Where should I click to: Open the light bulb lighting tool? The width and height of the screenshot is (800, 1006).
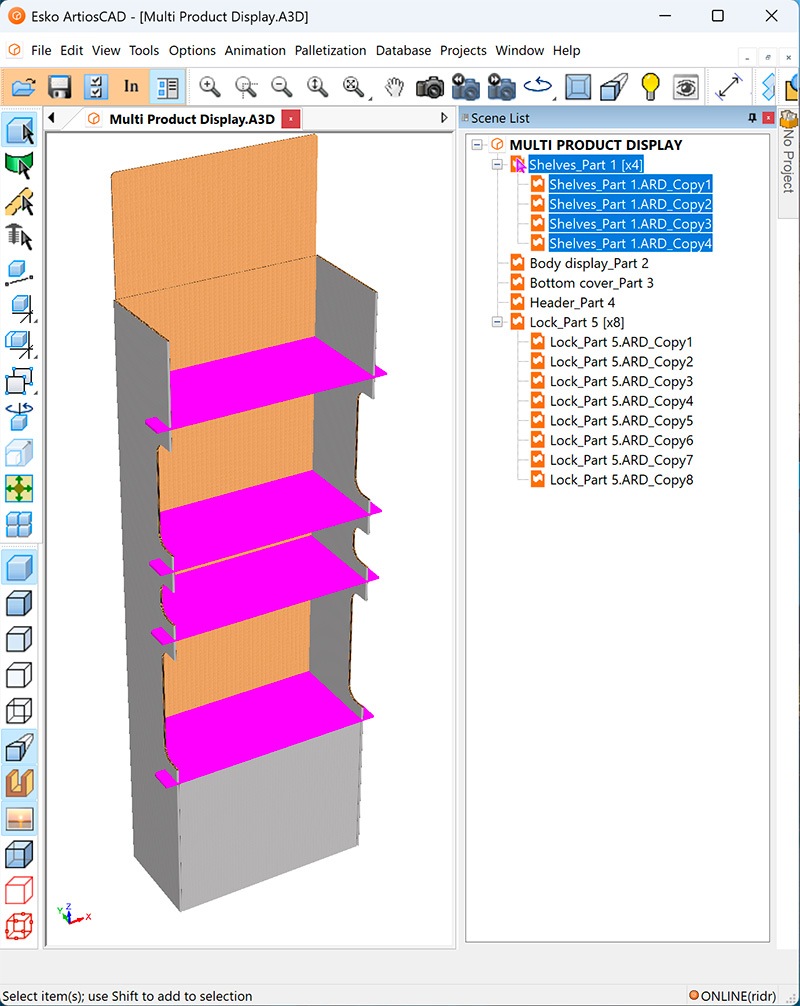pyautogui.click(x=651, y=87)
